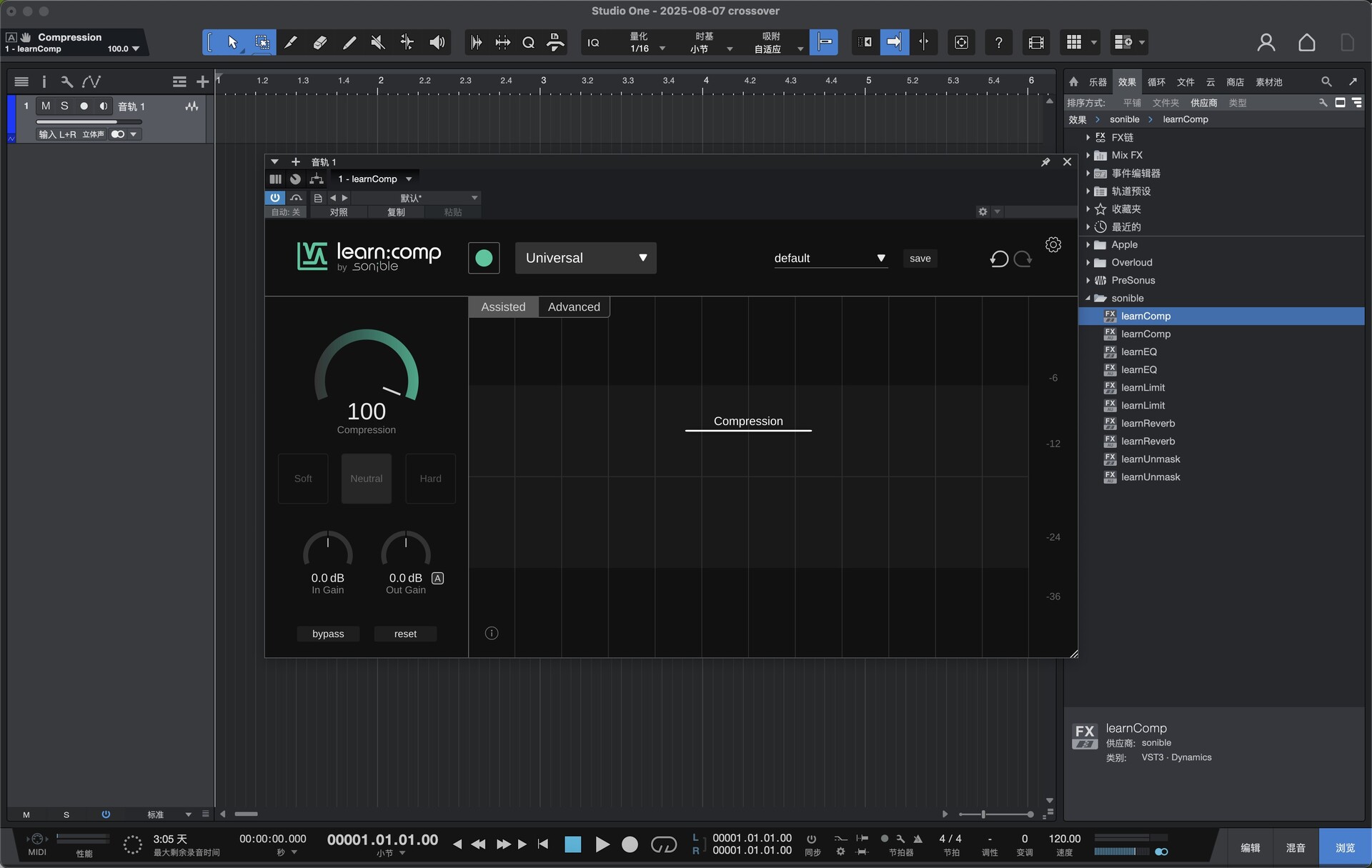Click the tempo 120.00 field
Image resolution: width=1372 pixels, height=868 pixels.
coord(1064,839)
